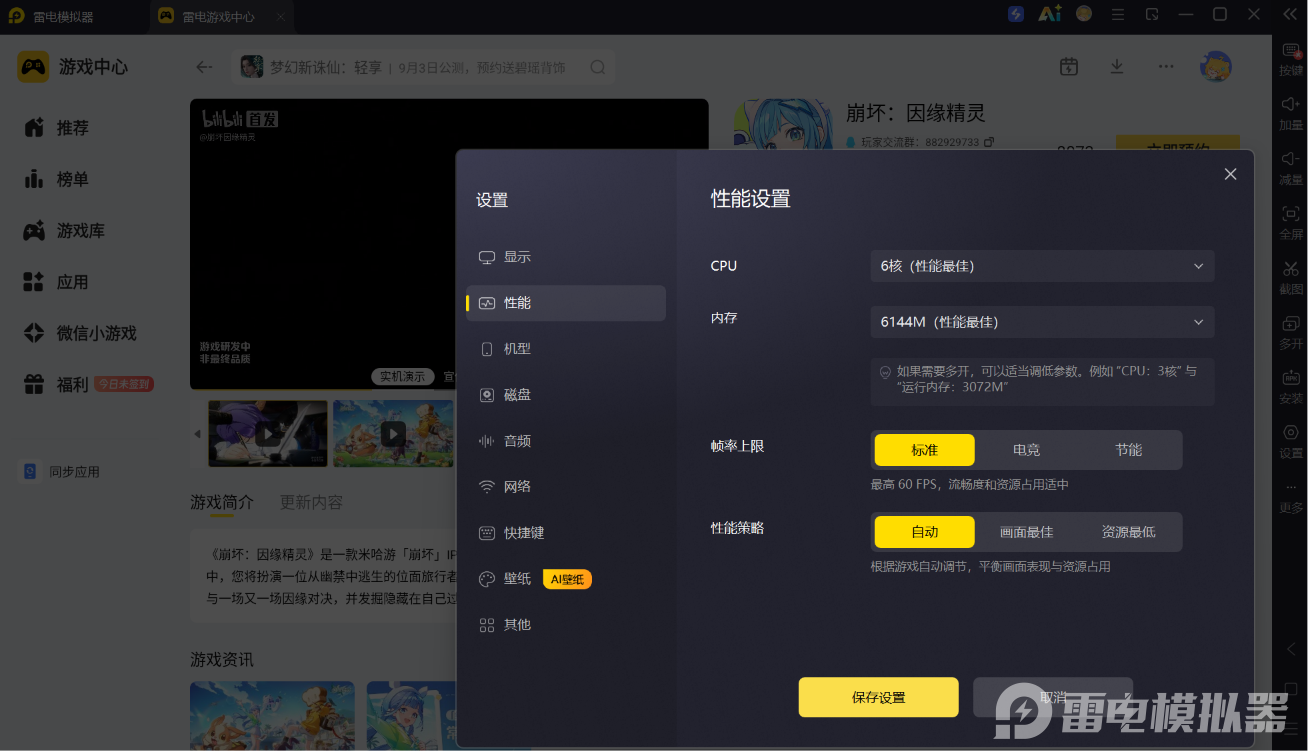Go back with the game center arrow
Image resolution: width=1308 pixels, height=751 pixels.
[x=205, y=67]
